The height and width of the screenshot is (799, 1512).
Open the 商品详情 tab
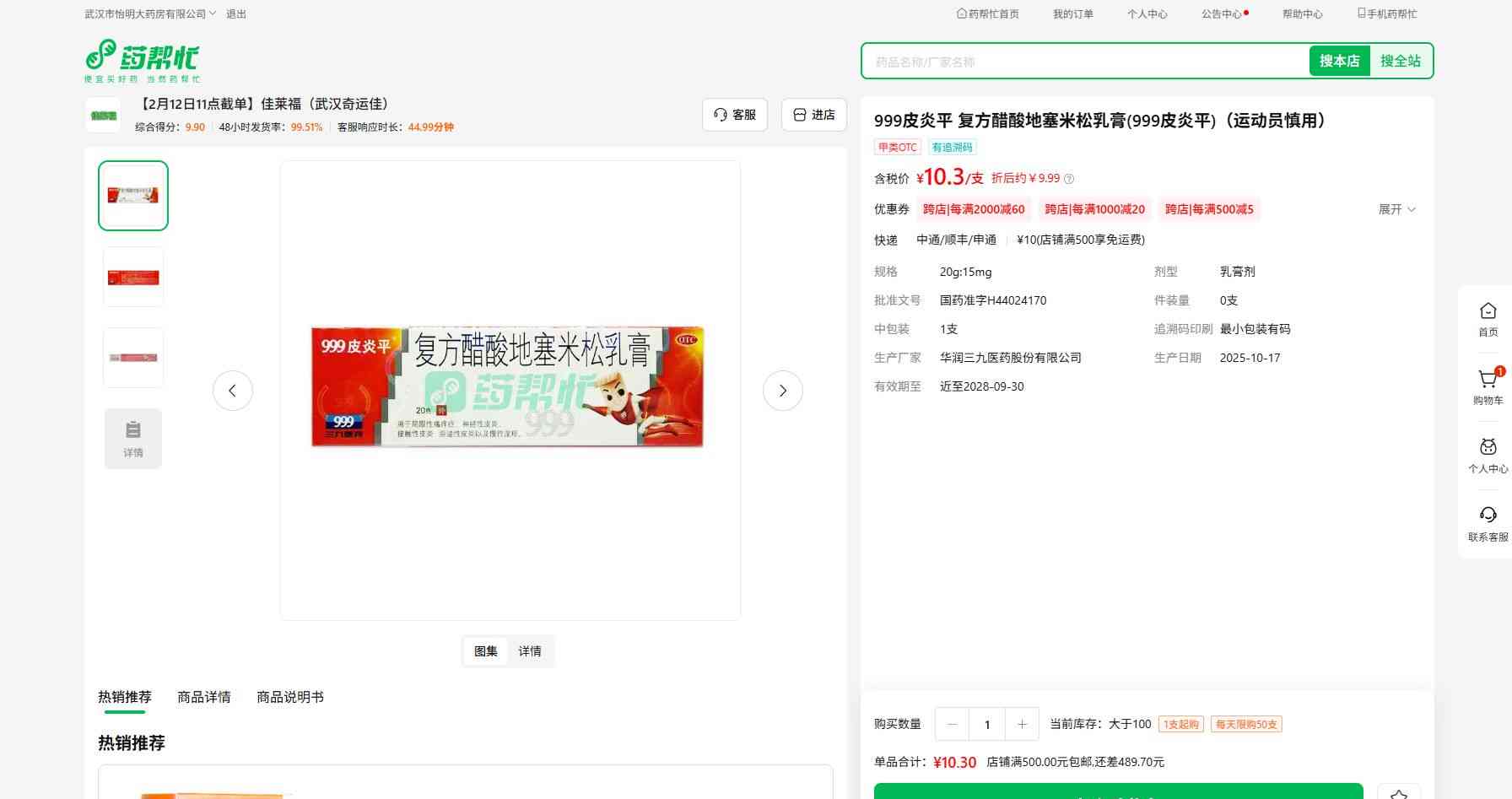[x=203, y=697]
